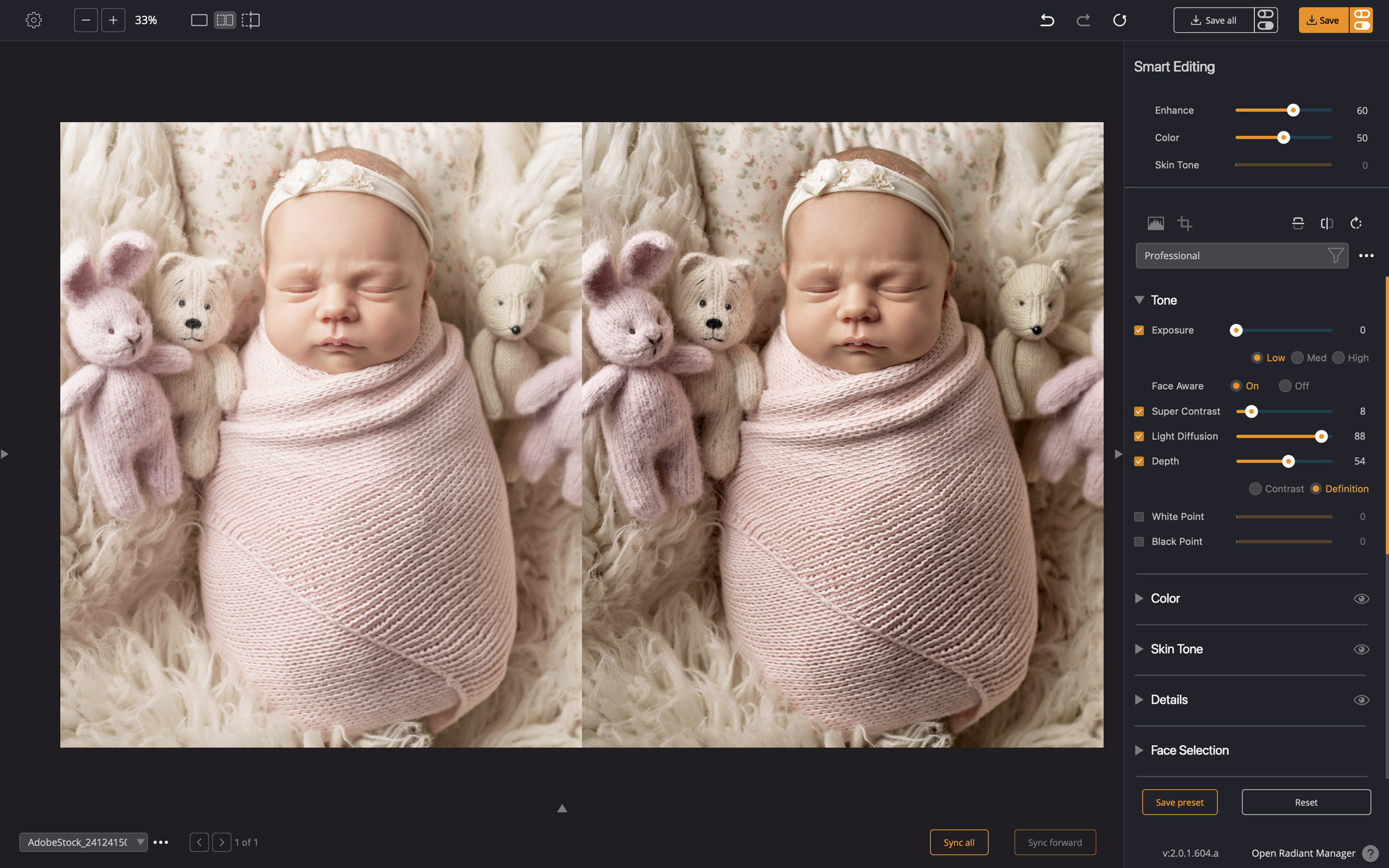Select the Med exposure radio button
The height and width of the screenshot is (868, 1389).
point(1298,358)
